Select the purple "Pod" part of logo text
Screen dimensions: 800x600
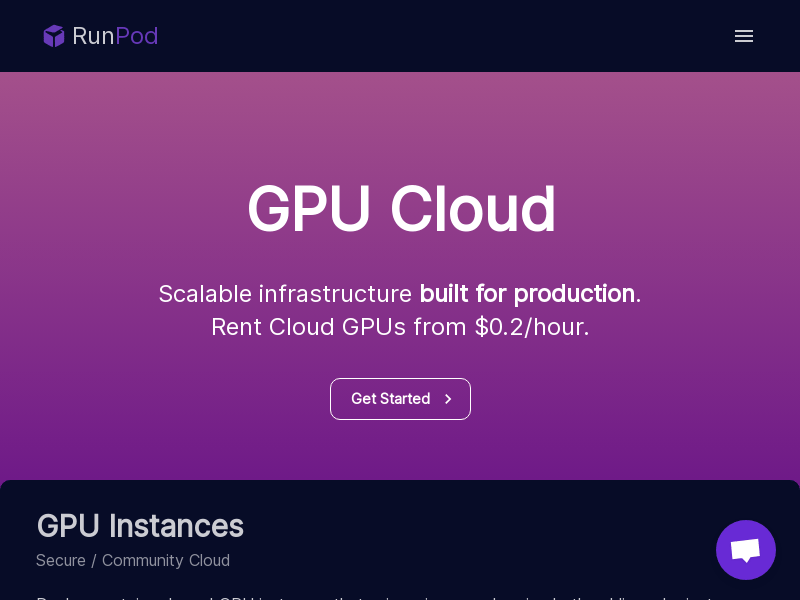click(137, 36)
